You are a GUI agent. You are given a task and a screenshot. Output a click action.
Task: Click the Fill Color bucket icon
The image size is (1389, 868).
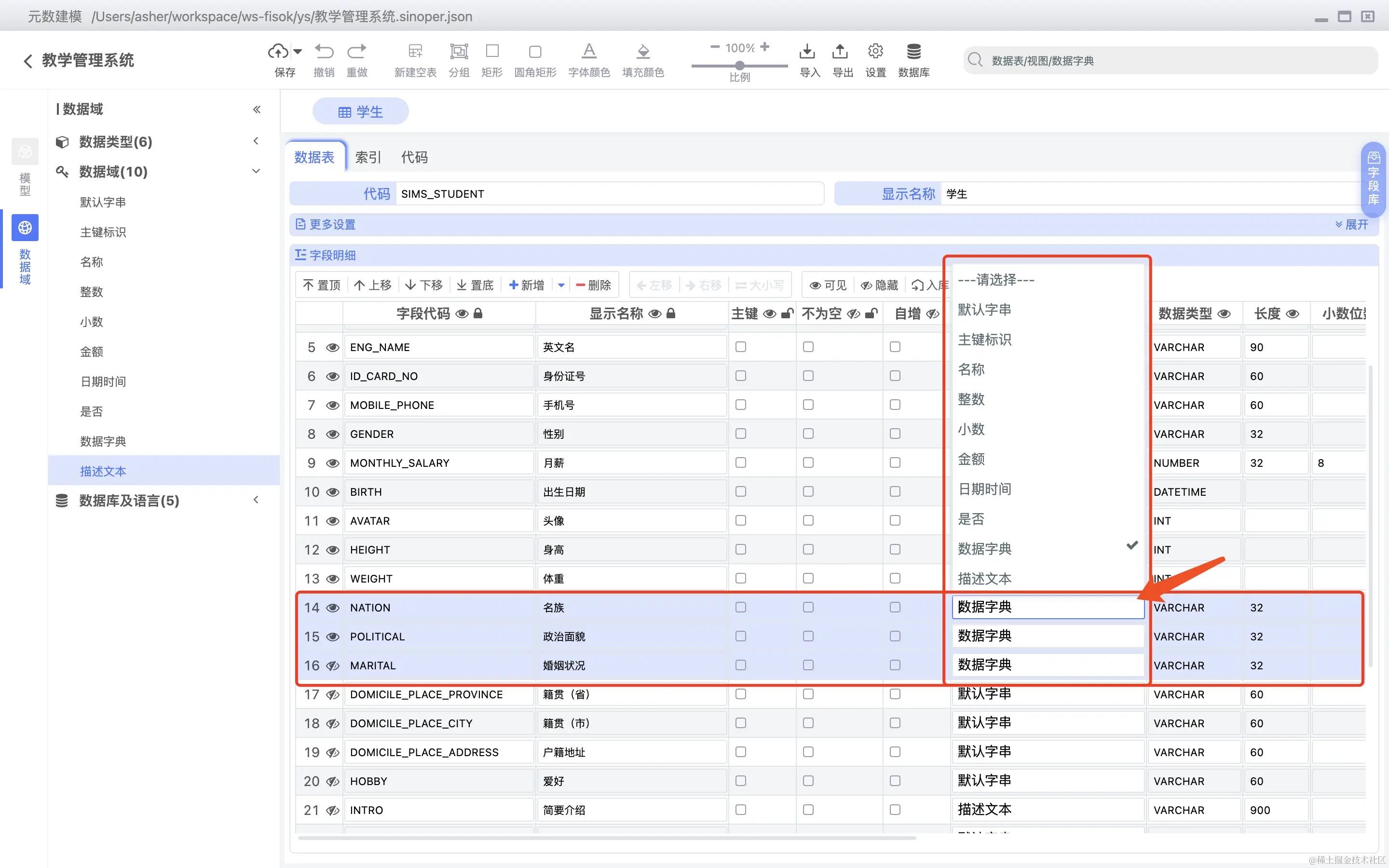click(643, 51)
